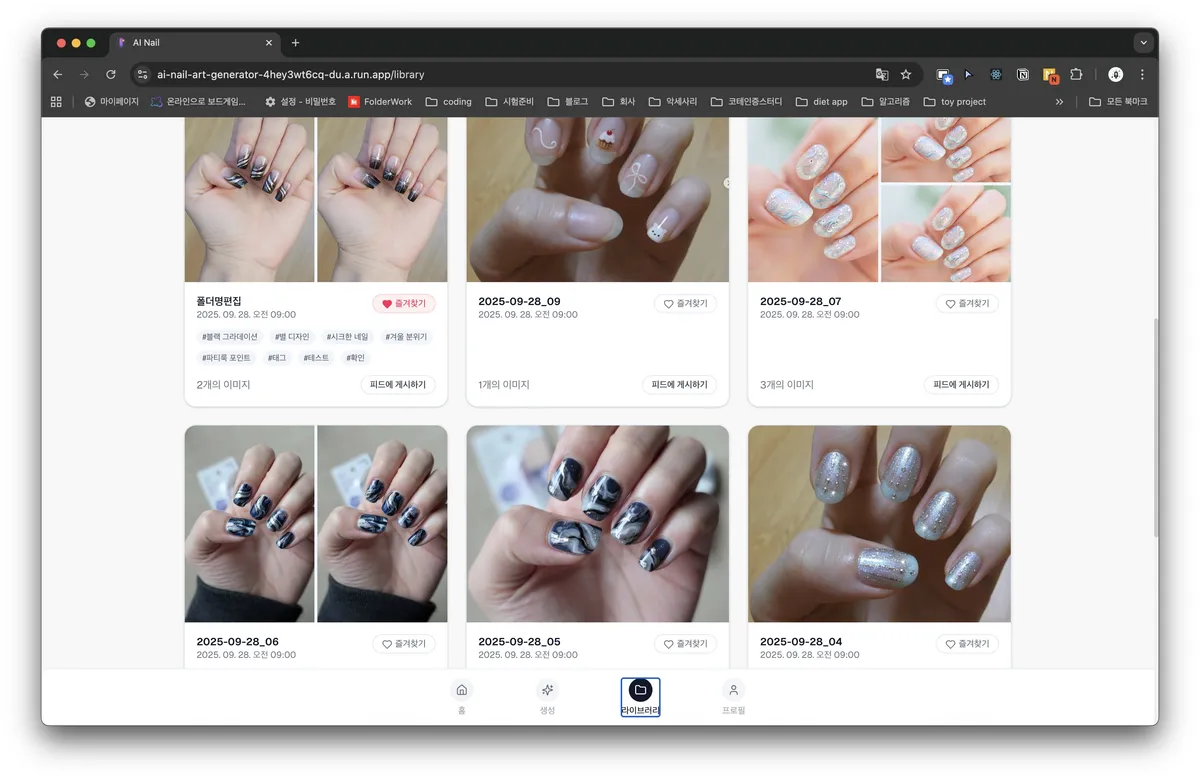Open the diet app bookmark folder
Viewport: 1200px width, 780px height.
tap(822, 101)
